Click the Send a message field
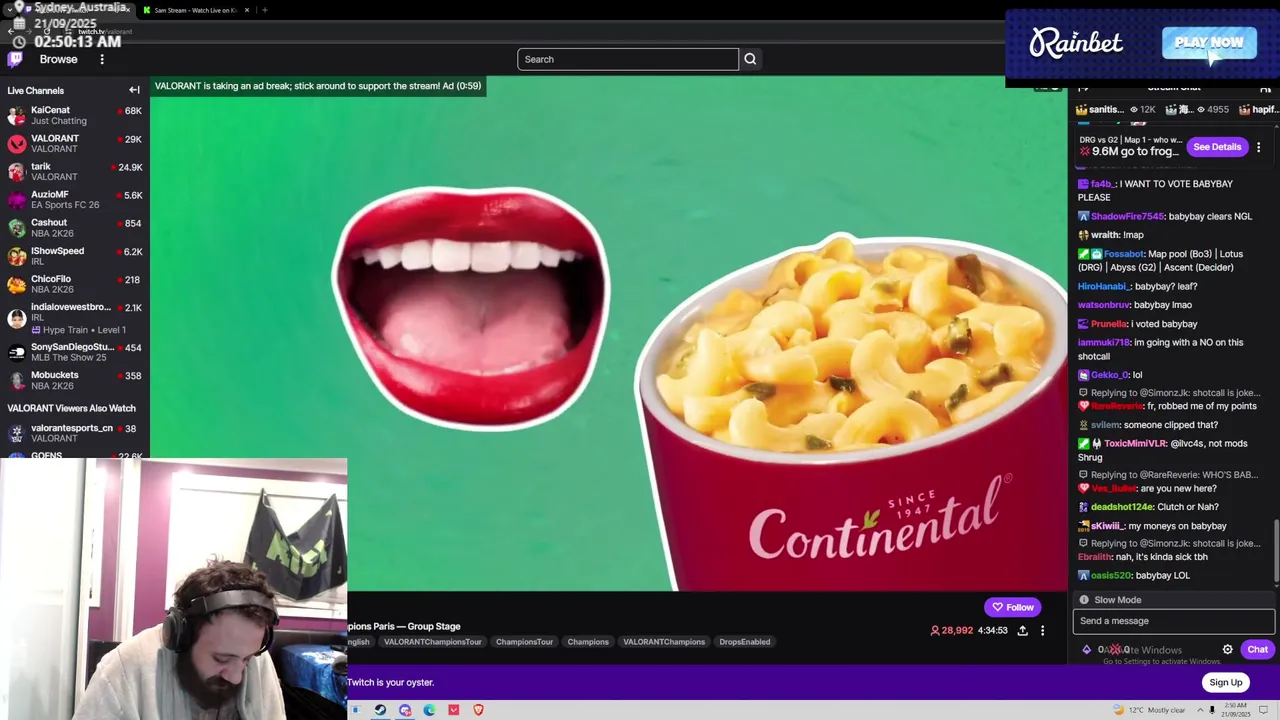Viewport: 1280px width, 720px height. (x=1174, y=621)
